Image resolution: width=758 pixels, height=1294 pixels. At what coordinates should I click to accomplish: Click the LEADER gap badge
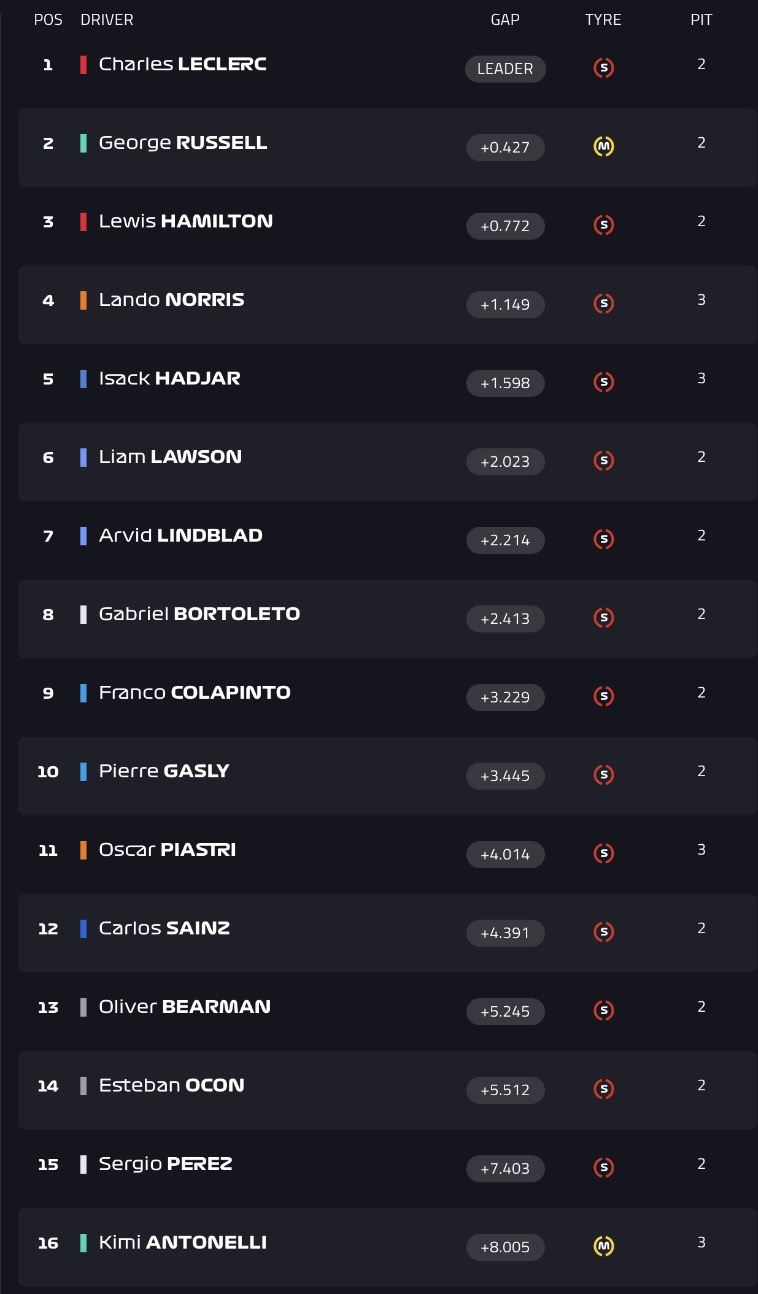click(505, 69)
